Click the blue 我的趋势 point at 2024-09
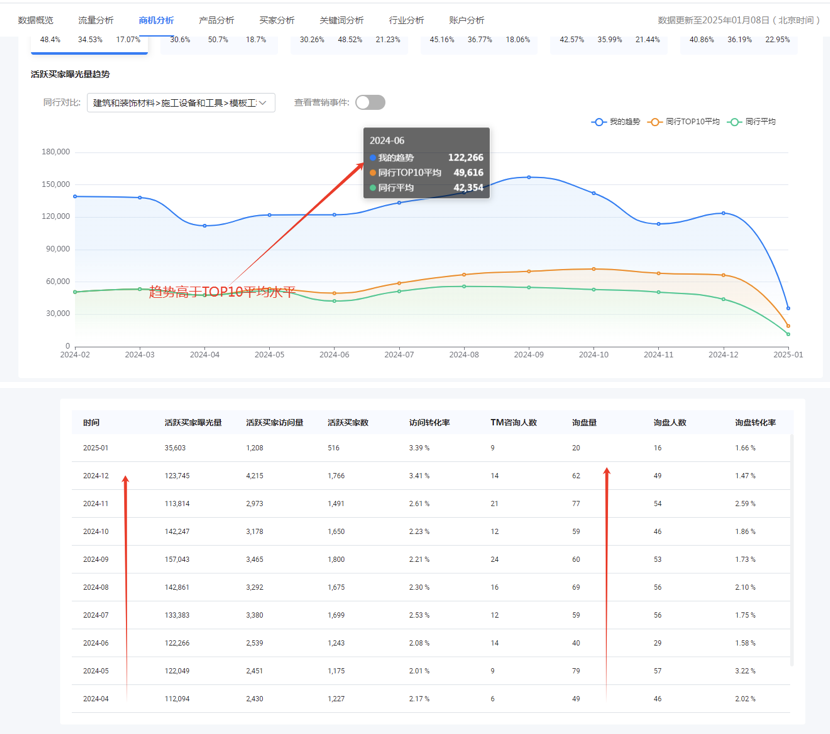Viewport: 830px width, 734px height. (529, 177)
